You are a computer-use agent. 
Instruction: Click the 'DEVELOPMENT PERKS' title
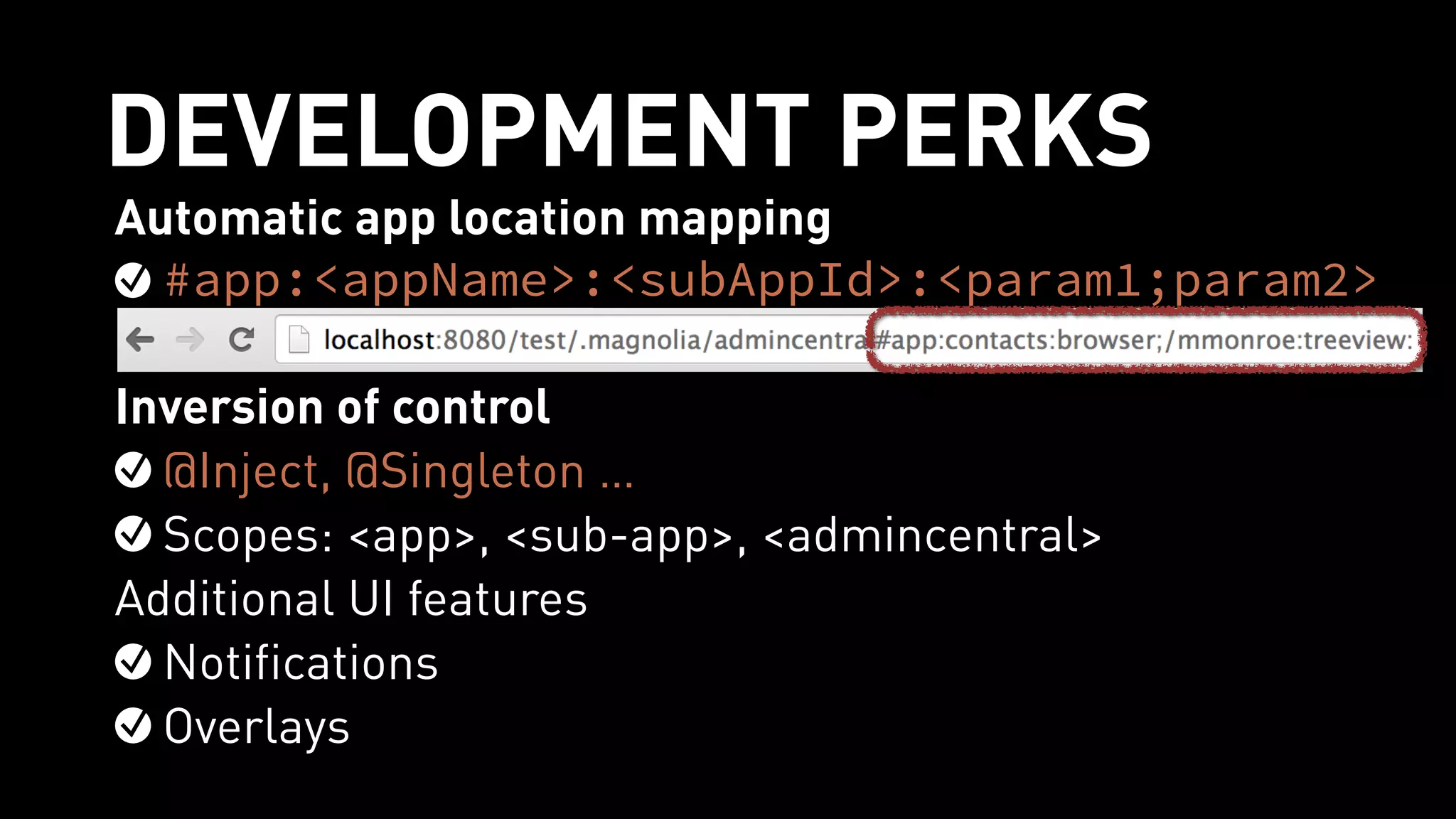tap(630, 131)
